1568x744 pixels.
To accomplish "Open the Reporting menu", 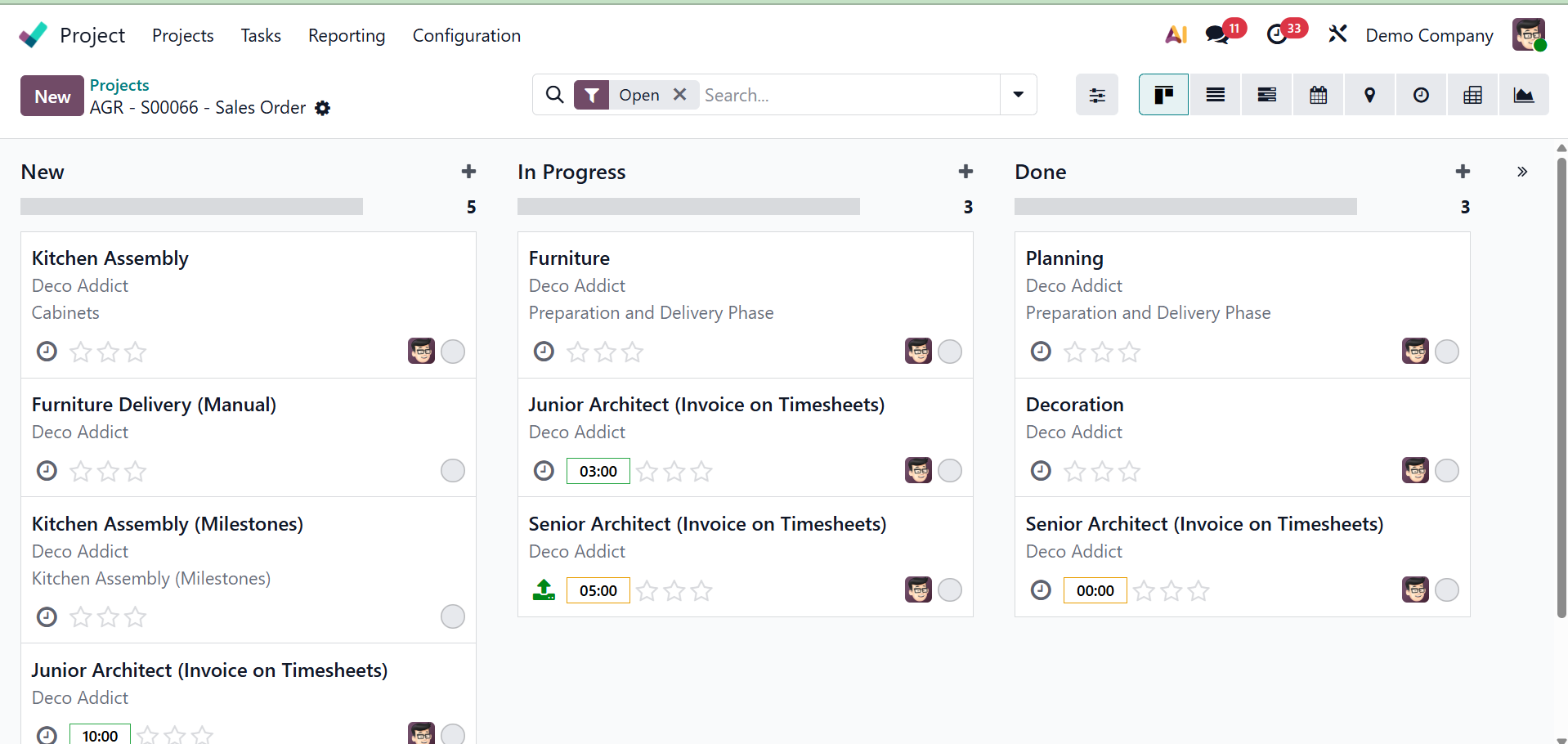I will pos(347,35).
